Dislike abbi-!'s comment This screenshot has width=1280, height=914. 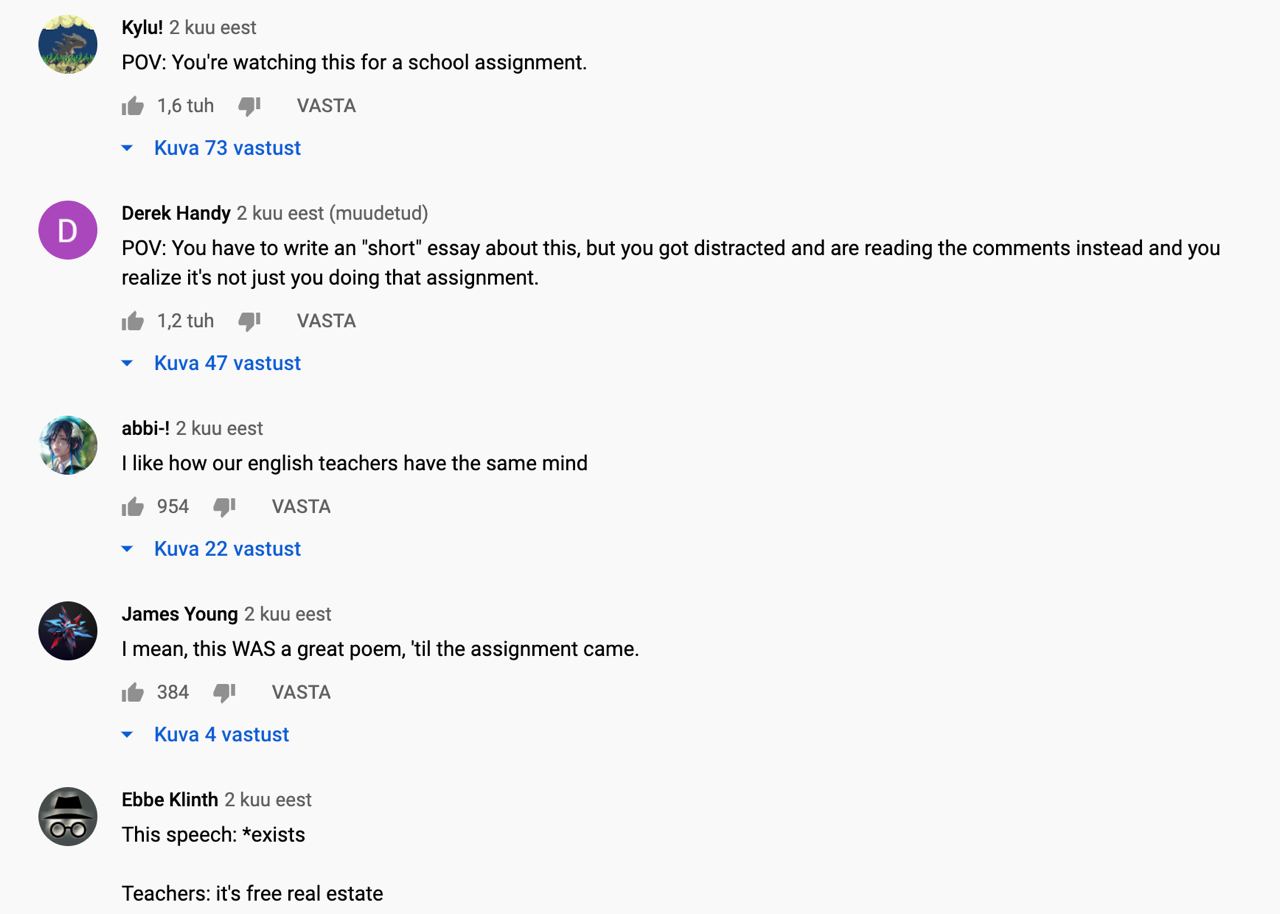tap(224, 507)
